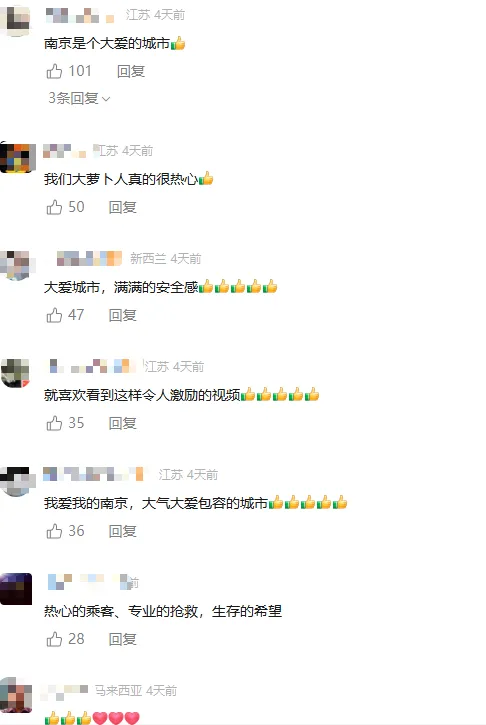This screenshot has width=486, height=725.
Task: Open the Malaysia commenter's avatar
Action: [16, 695]
